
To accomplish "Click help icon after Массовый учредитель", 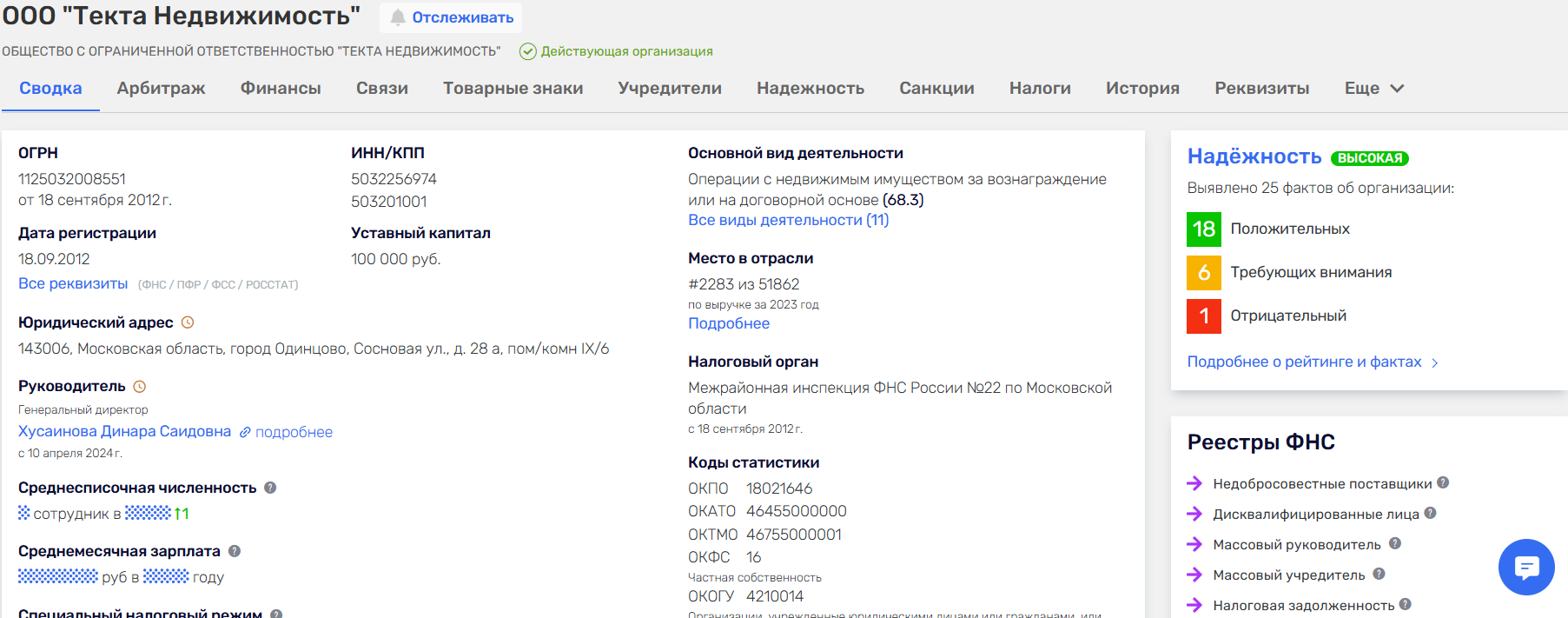I will (x=1379, y=574).
